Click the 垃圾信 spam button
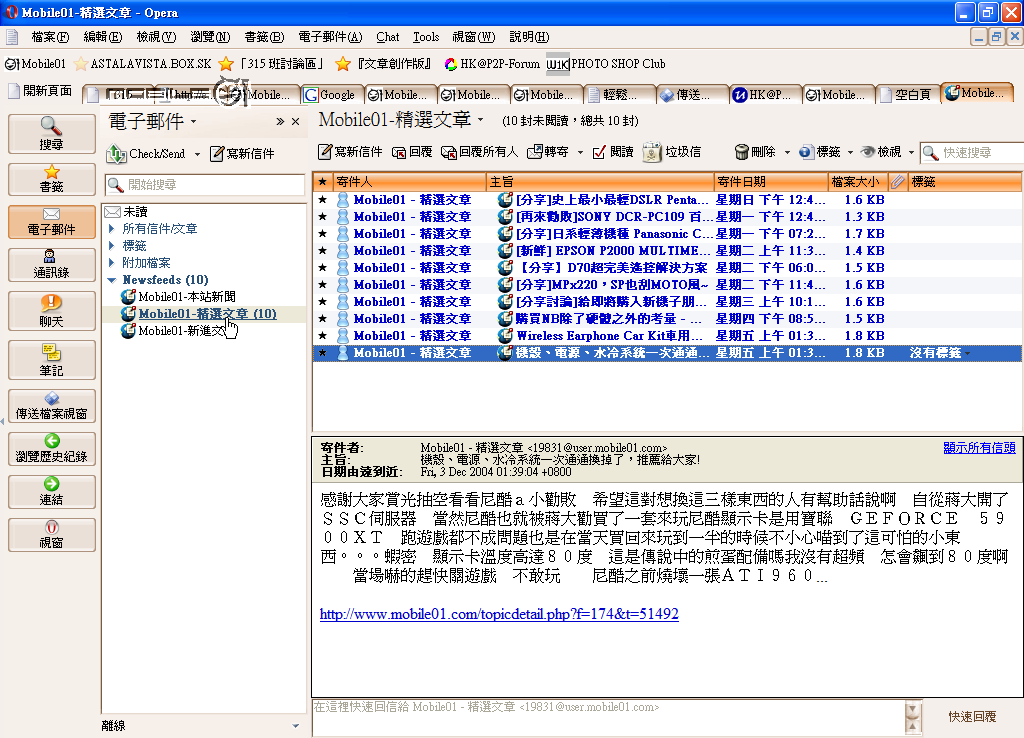 pyautogui.click(x=672, y=152)
